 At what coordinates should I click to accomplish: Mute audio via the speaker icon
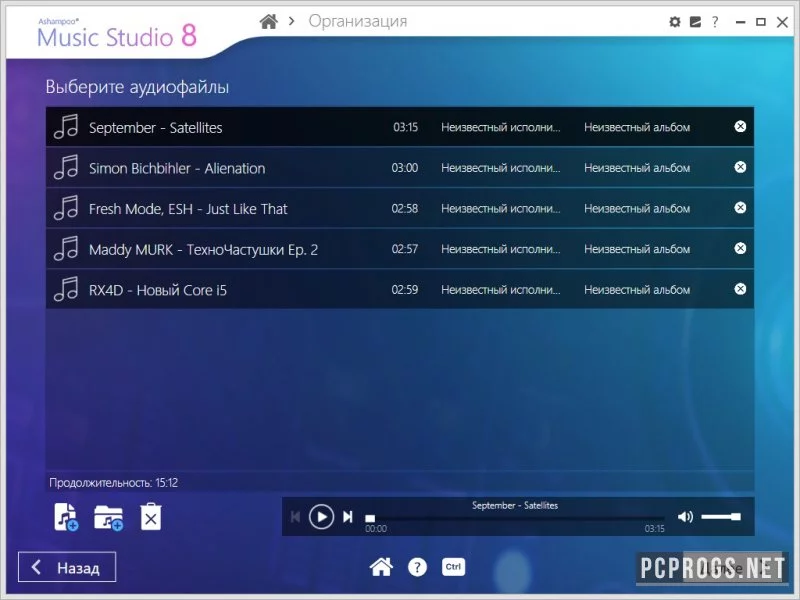pos(685,517)
